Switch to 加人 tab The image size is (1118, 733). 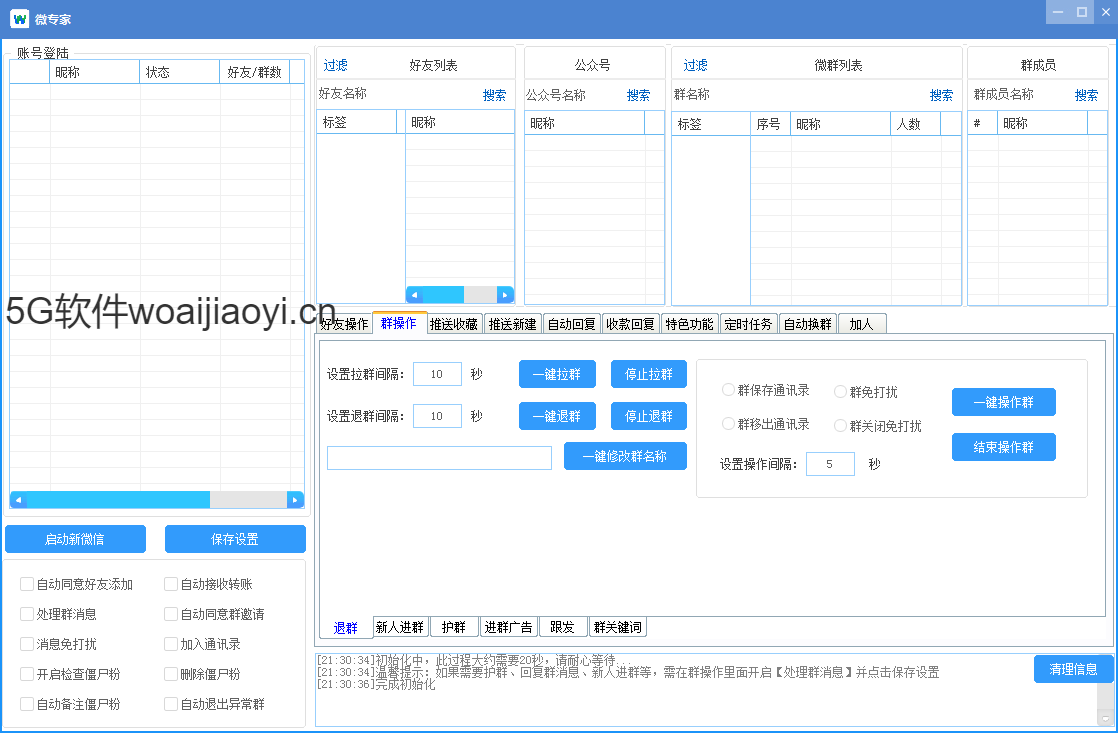point(861,324)
